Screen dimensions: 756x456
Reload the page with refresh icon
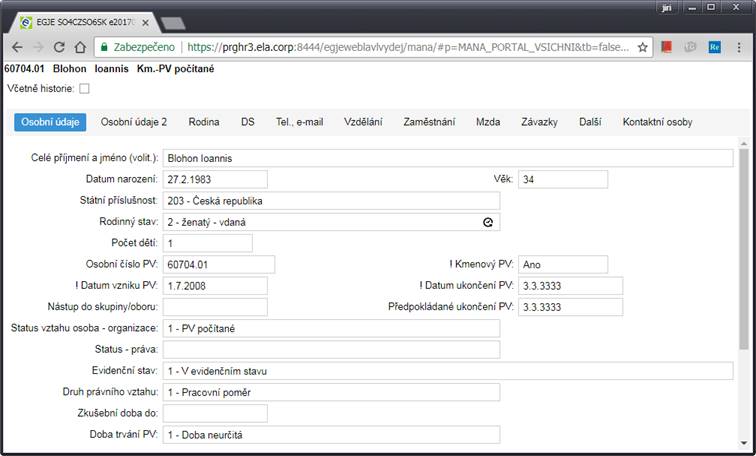[x=60, y=47]
